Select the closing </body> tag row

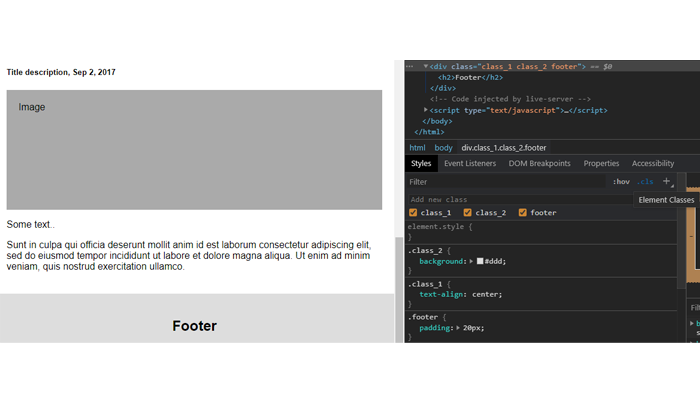437,121
